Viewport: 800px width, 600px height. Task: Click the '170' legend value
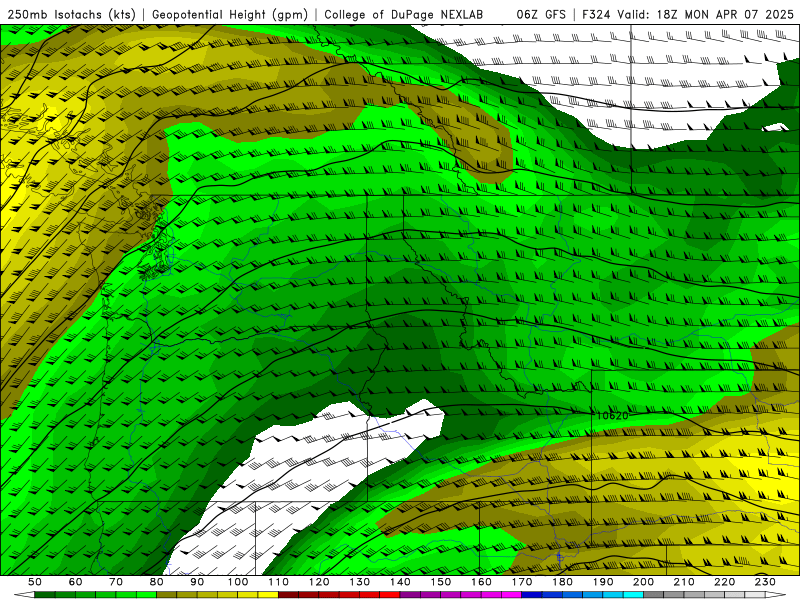(522, 582)
